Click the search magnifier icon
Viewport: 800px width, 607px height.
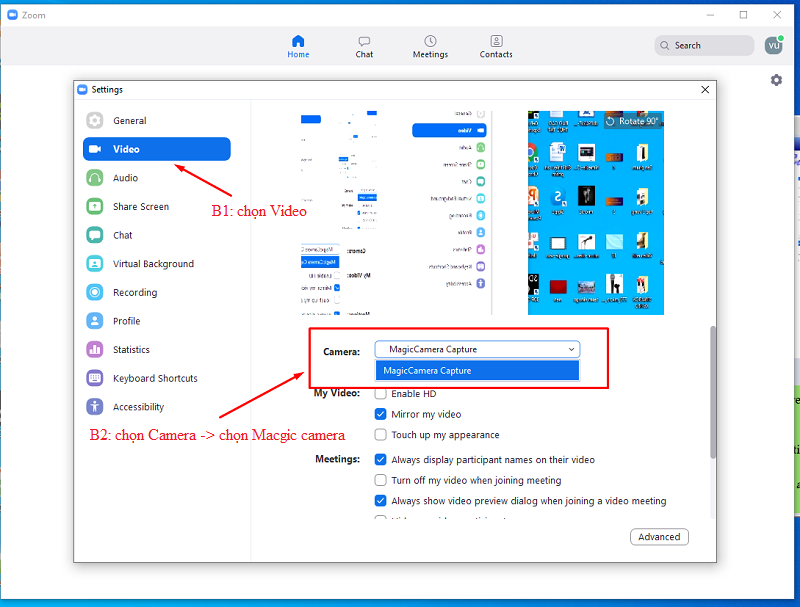pos(664,45)
